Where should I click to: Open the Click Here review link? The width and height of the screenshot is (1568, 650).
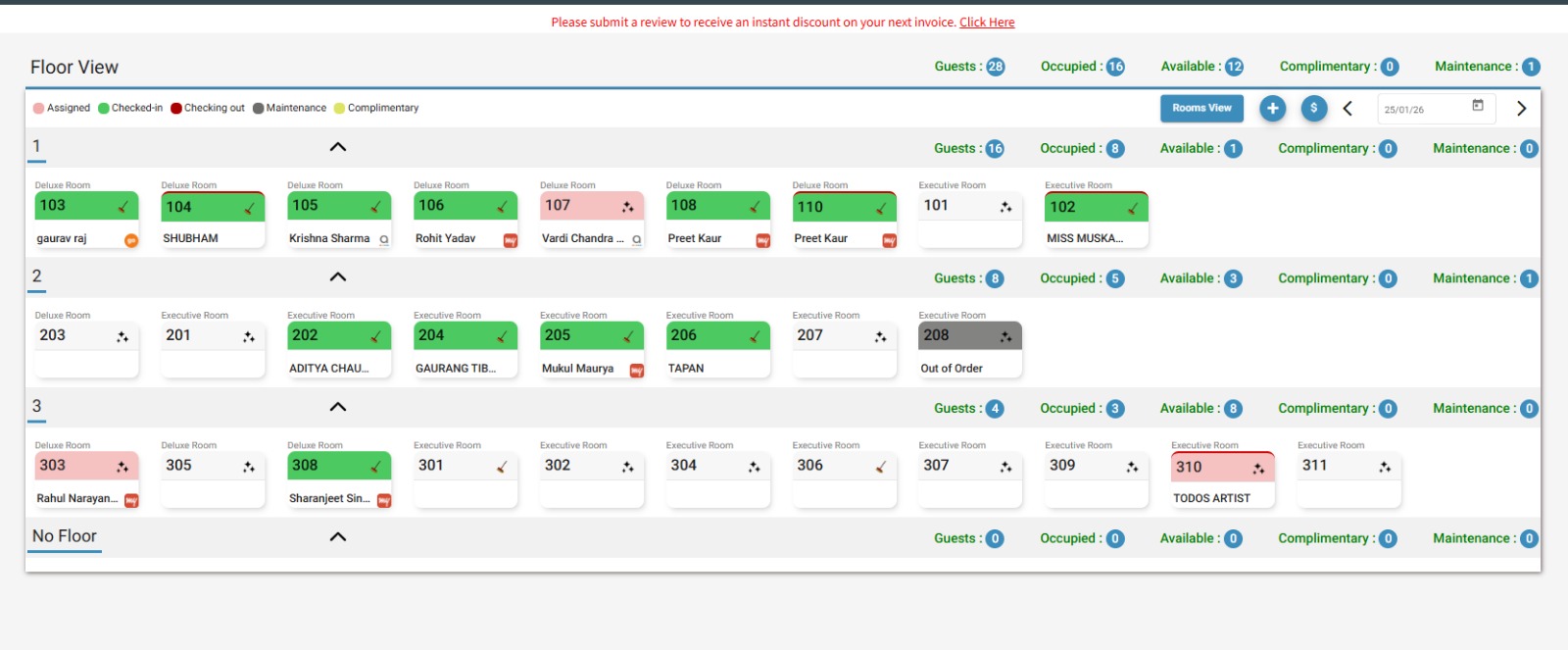pos(987,23)
